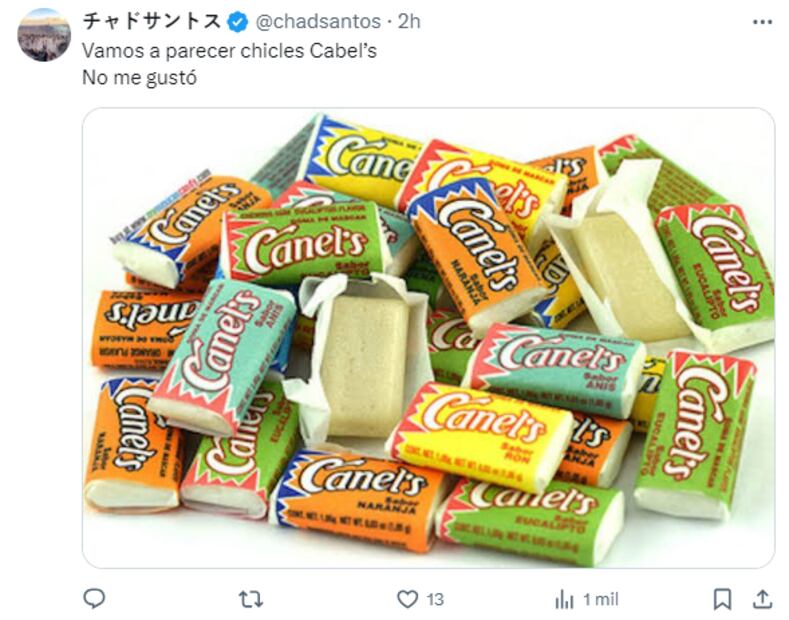Open the Canel's gum photo
This screenshot has height=620, width=789.
pos(428,338)
